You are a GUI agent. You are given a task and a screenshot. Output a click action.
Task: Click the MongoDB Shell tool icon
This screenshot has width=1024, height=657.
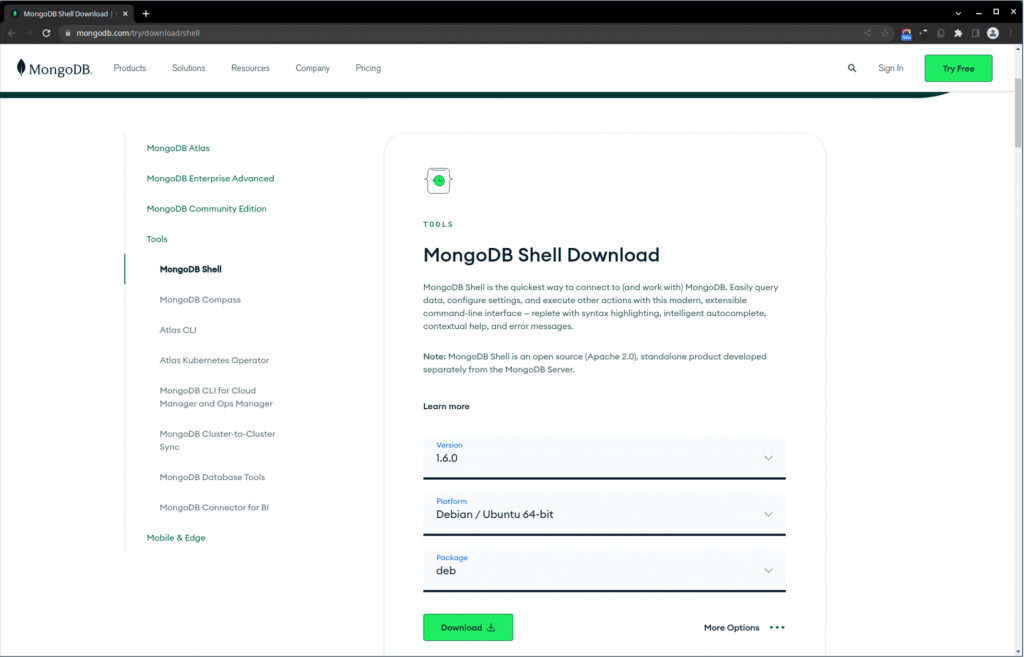(438, 181)
